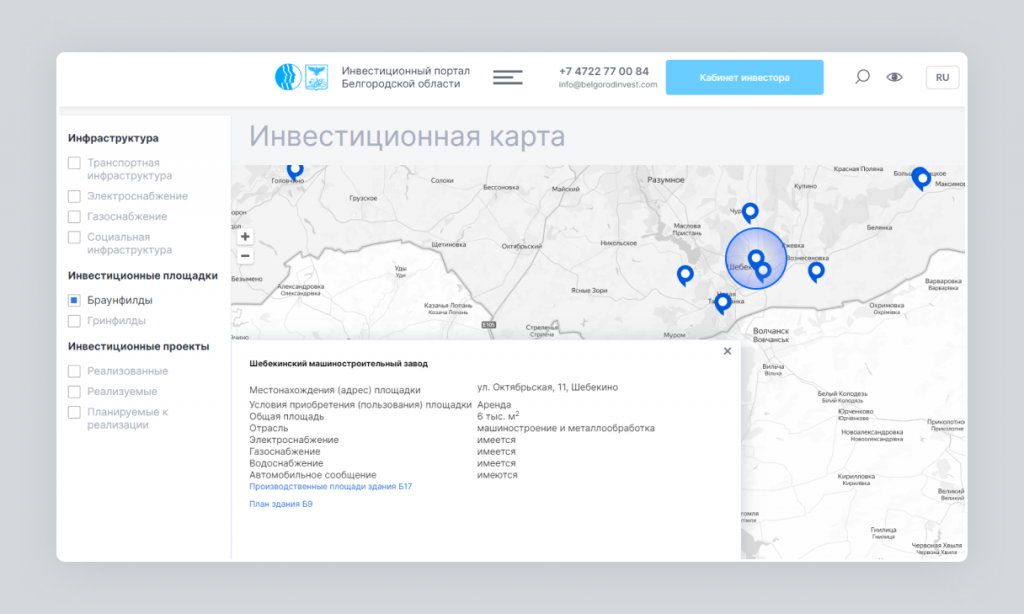Click Разумное label on map

665,180
